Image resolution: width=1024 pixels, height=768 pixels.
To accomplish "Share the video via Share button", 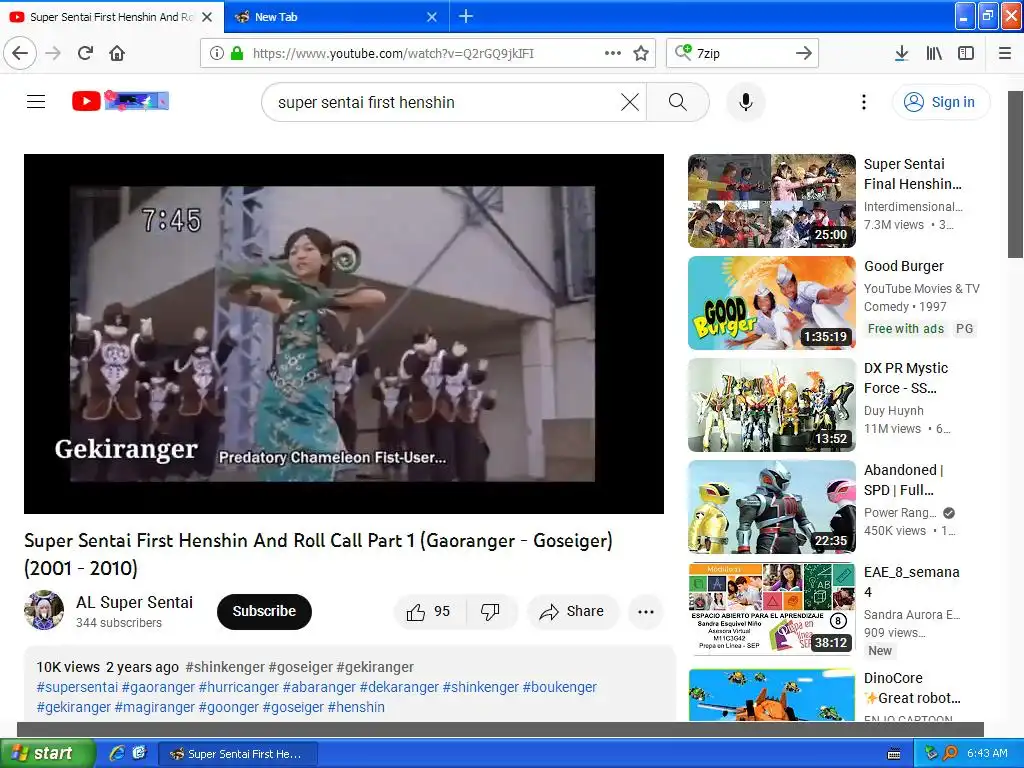I will point(571,611).
